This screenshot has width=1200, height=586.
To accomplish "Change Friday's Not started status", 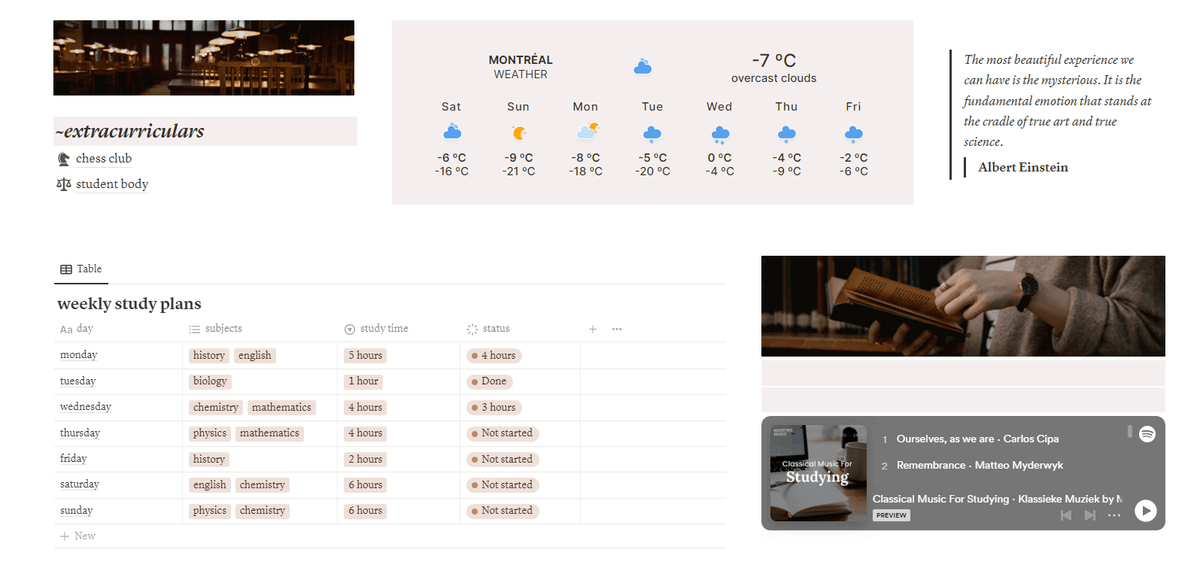I will 502,459.
